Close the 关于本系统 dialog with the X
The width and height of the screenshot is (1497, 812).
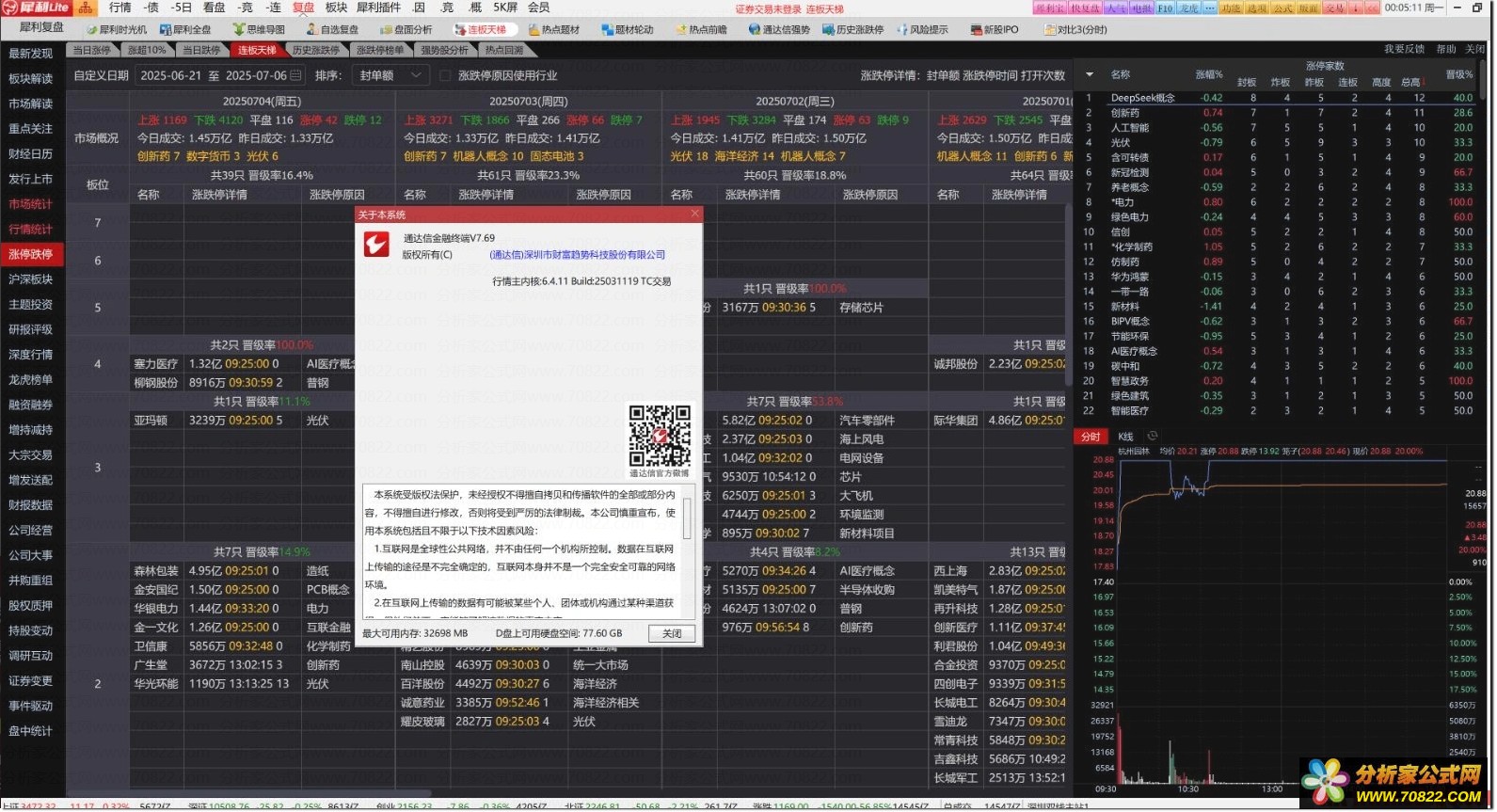coord(695,215)
